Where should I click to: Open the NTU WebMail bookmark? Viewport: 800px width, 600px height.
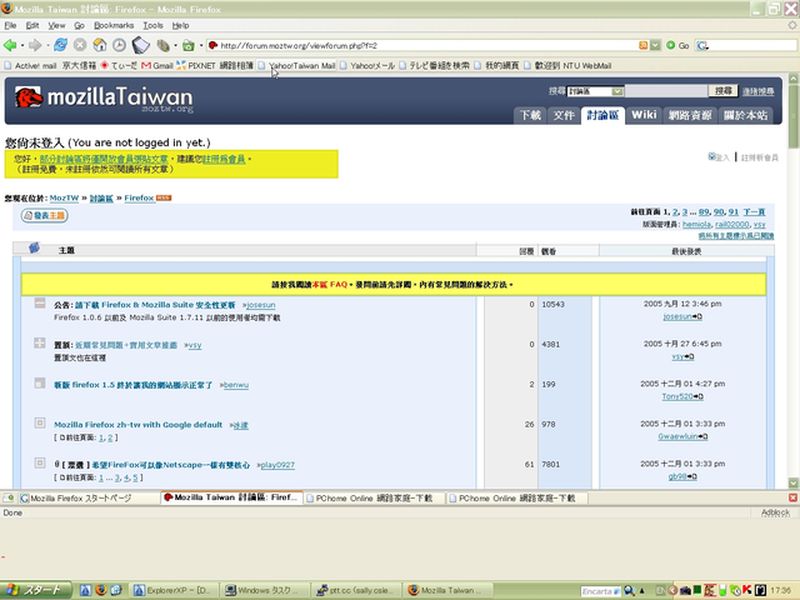tap(568, 65)
